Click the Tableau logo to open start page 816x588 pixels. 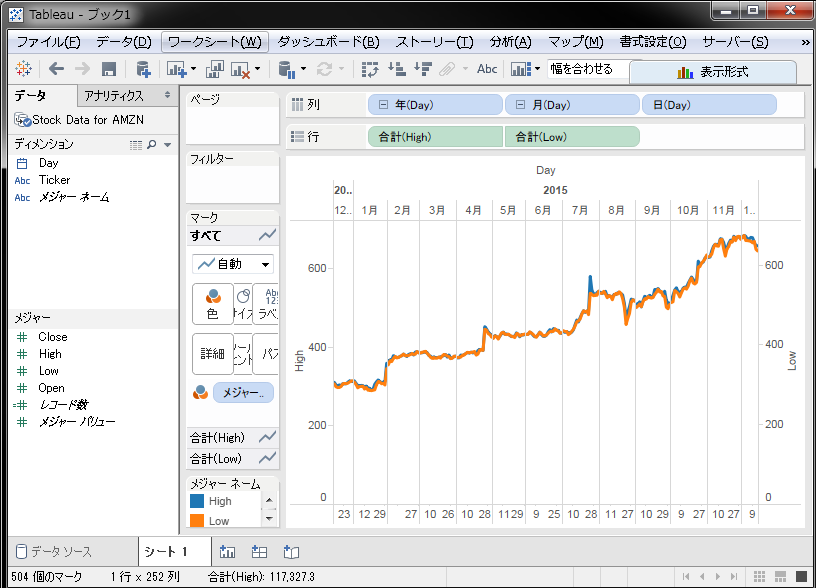click(x=22, y=70)
